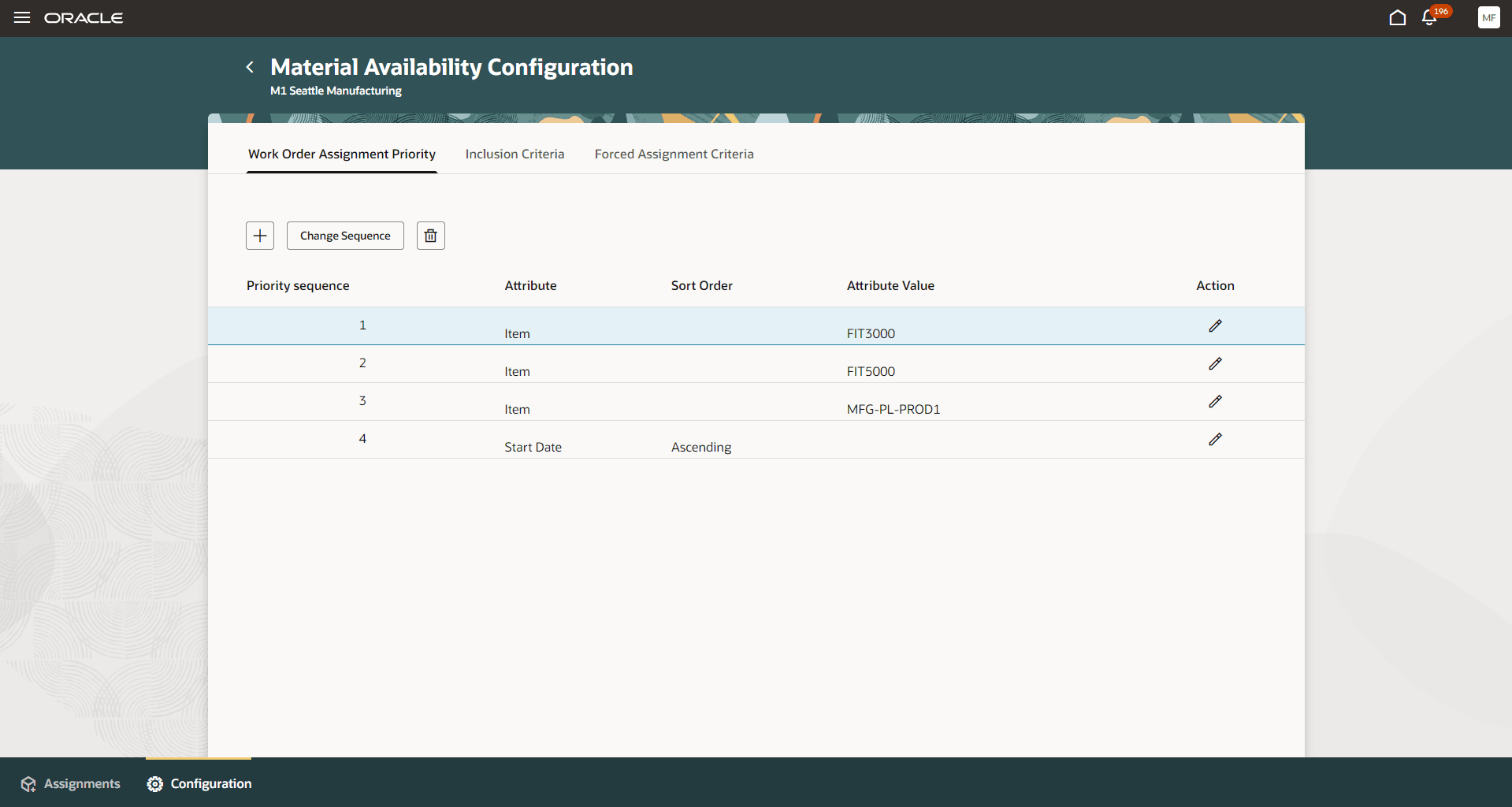1512x807 pixels.
Task: Edit the FIT5000 priority entry
Action: [1215, 363]
